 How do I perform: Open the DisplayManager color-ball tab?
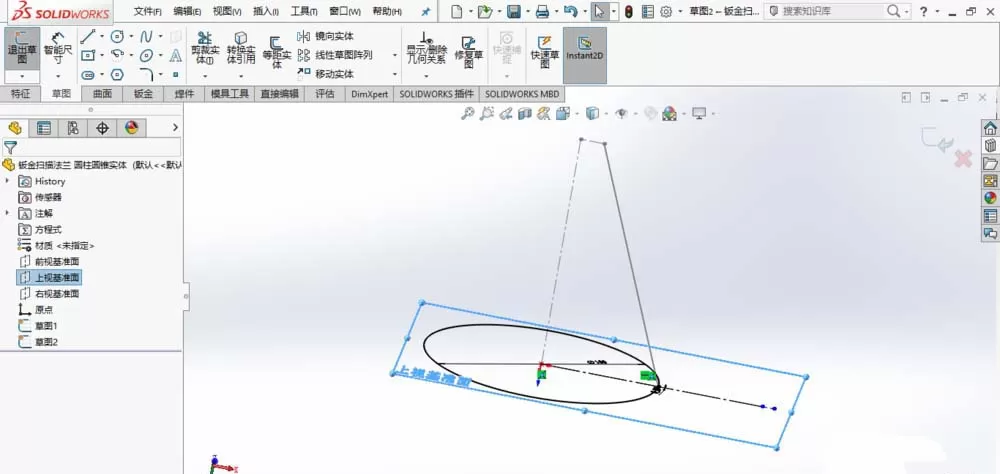coord(131,128)
